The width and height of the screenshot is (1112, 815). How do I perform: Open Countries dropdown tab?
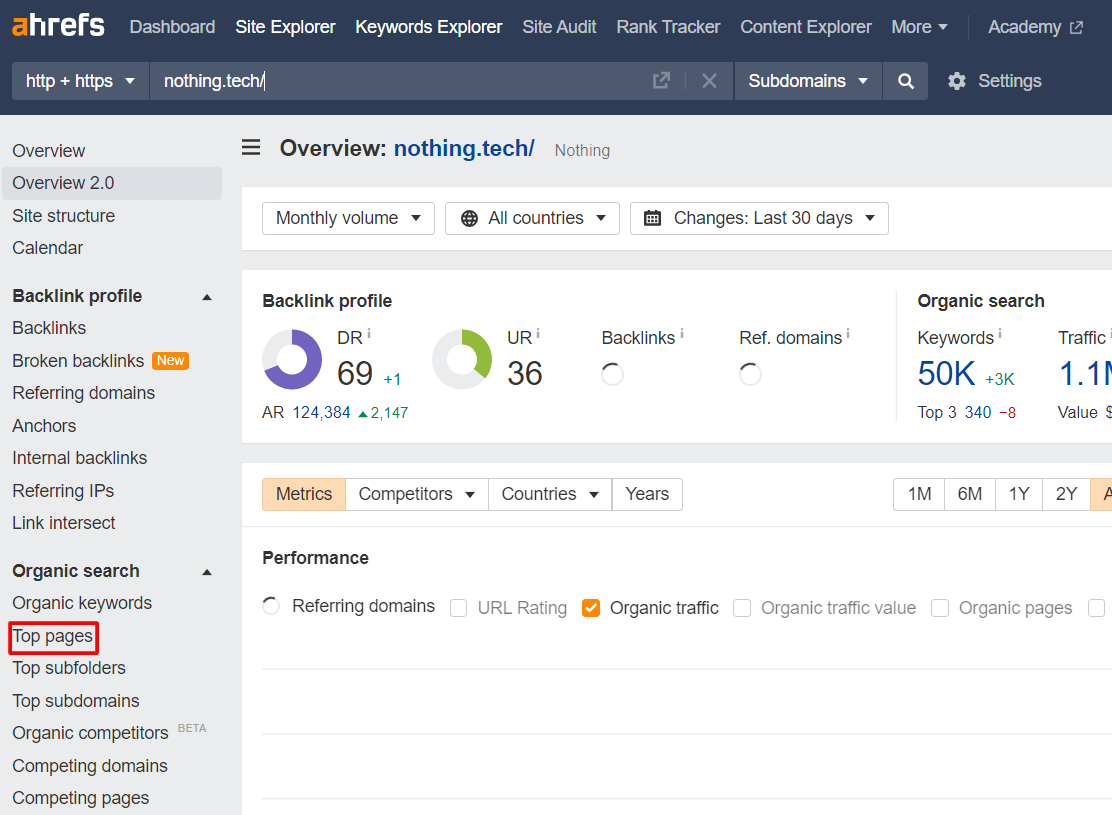[x=550, y=494]
